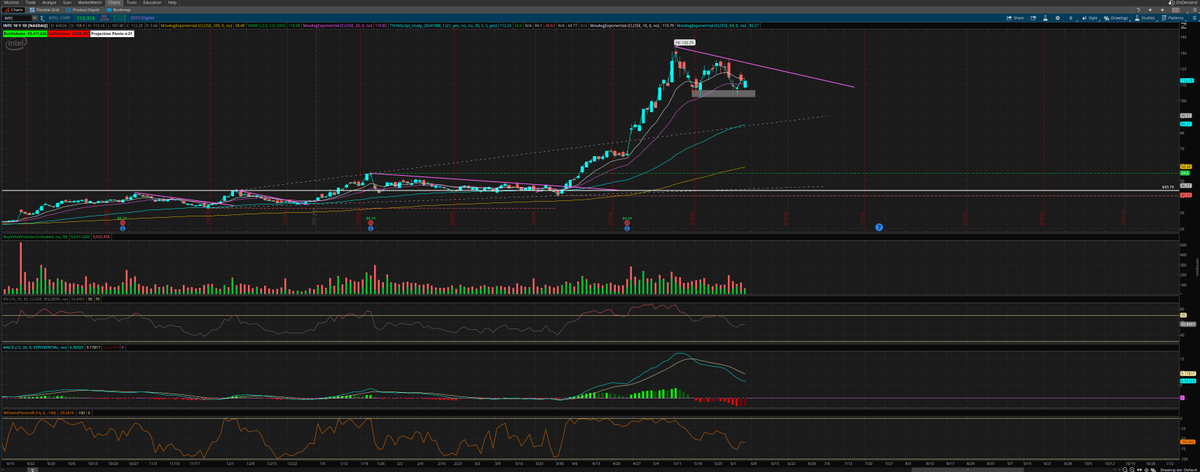Click the INTEL CORP company name
This screenshot has width=1200, height=472.
[x=60, y=17]
